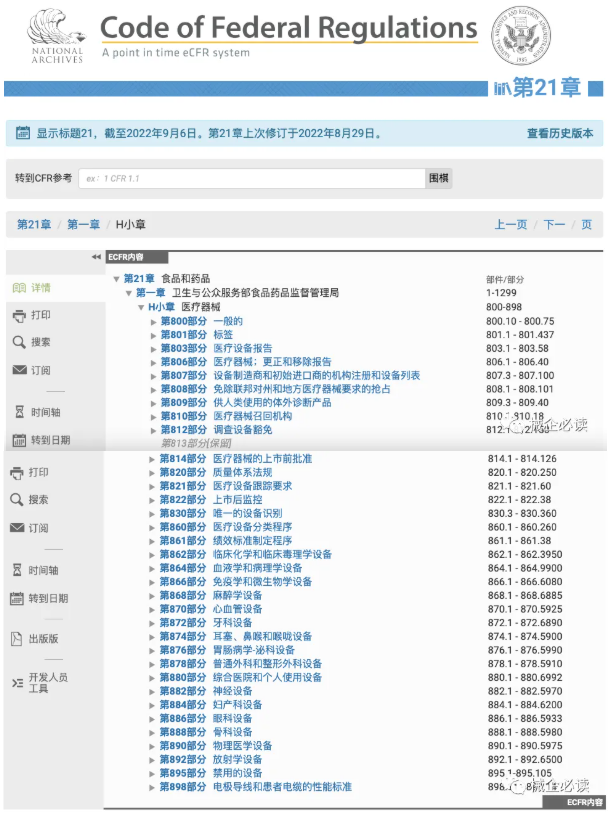Image resolution: width=608 pixels, height=813 pixels.
Task: Go to the 第一章 breadcrumb
Action: 83,225
